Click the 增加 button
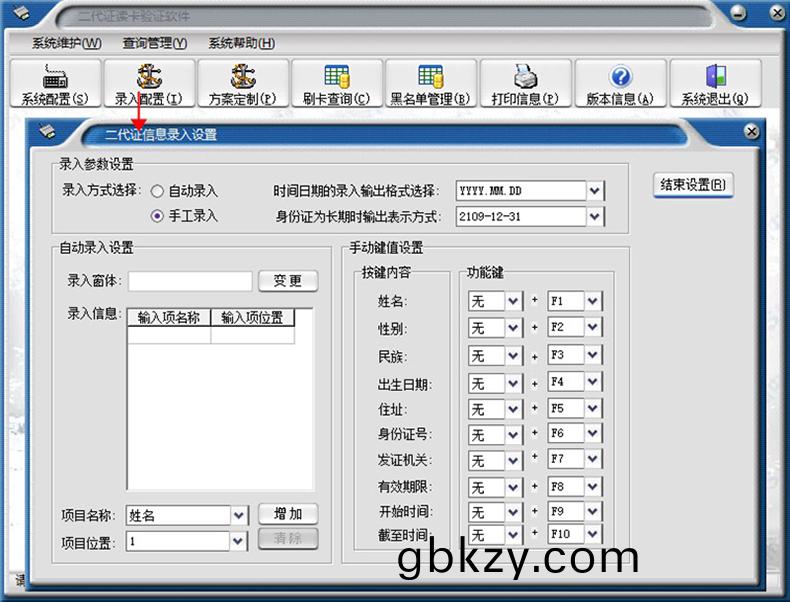 (288, 514)
